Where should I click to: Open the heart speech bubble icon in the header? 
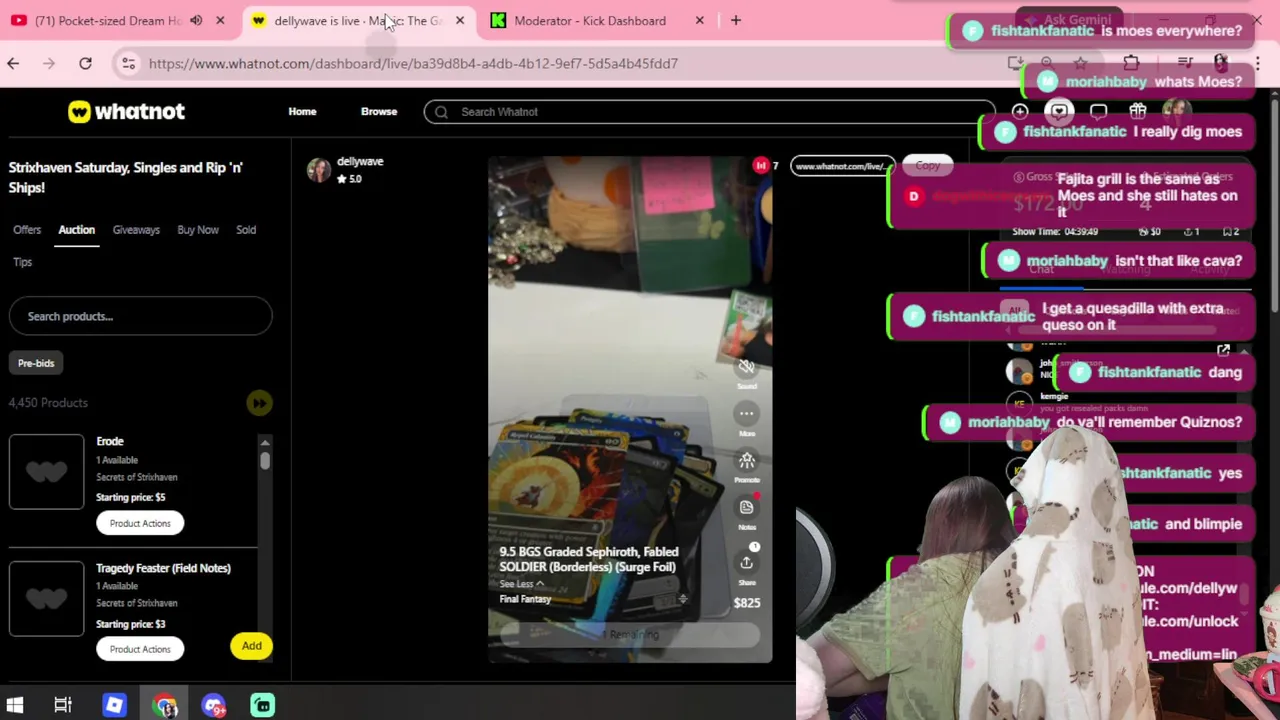coord(1059,112)
